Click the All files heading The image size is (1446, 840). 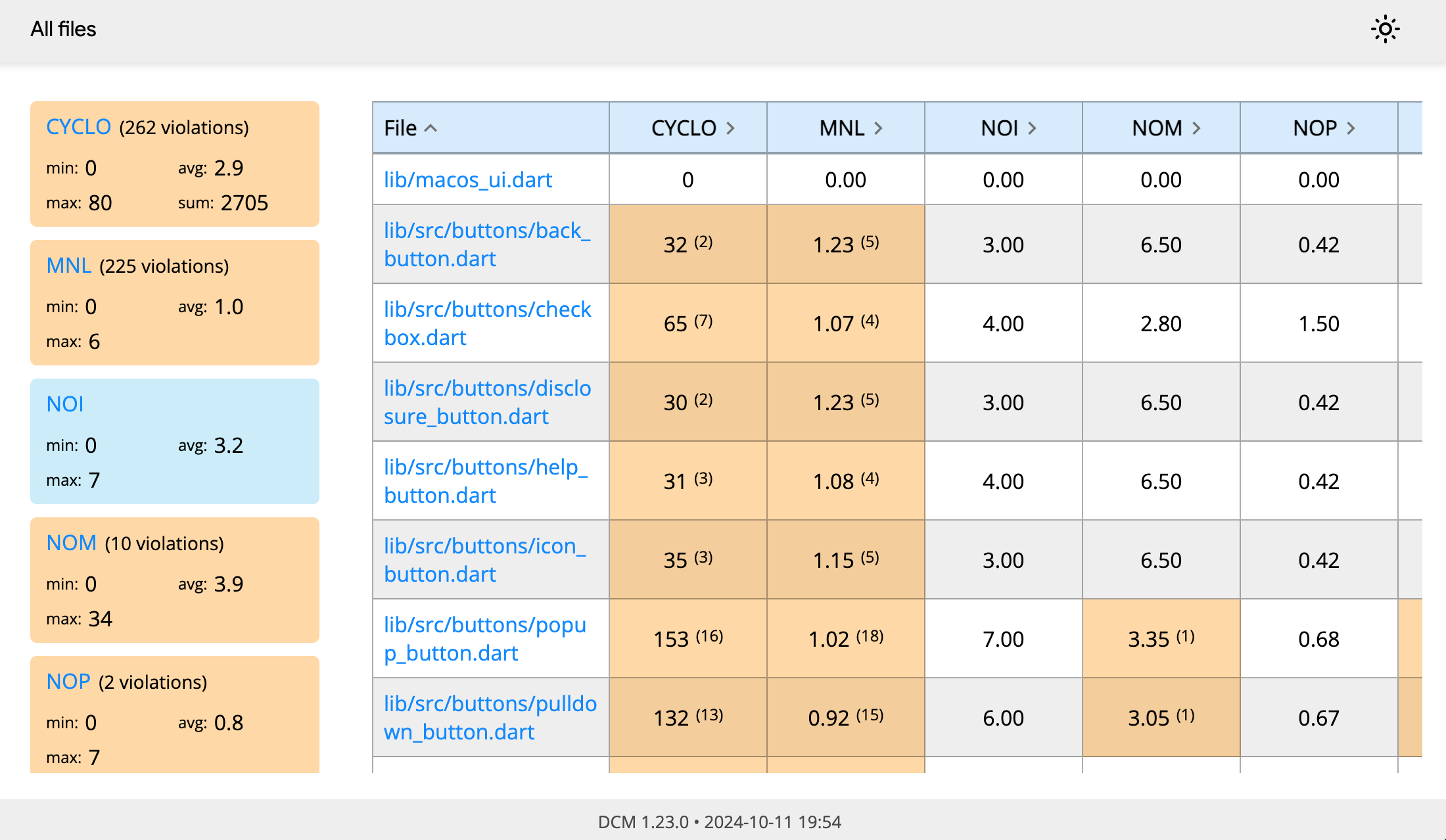pyautogui.click(x=63, y=29)
